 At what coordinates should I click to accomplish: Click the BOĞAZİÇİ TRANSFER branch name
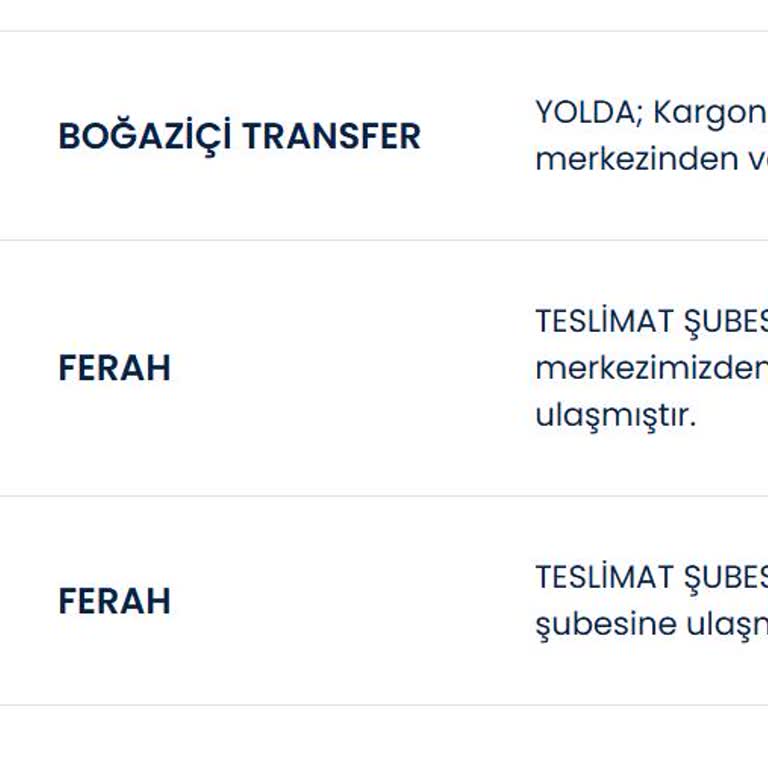[x=239, y=136]
